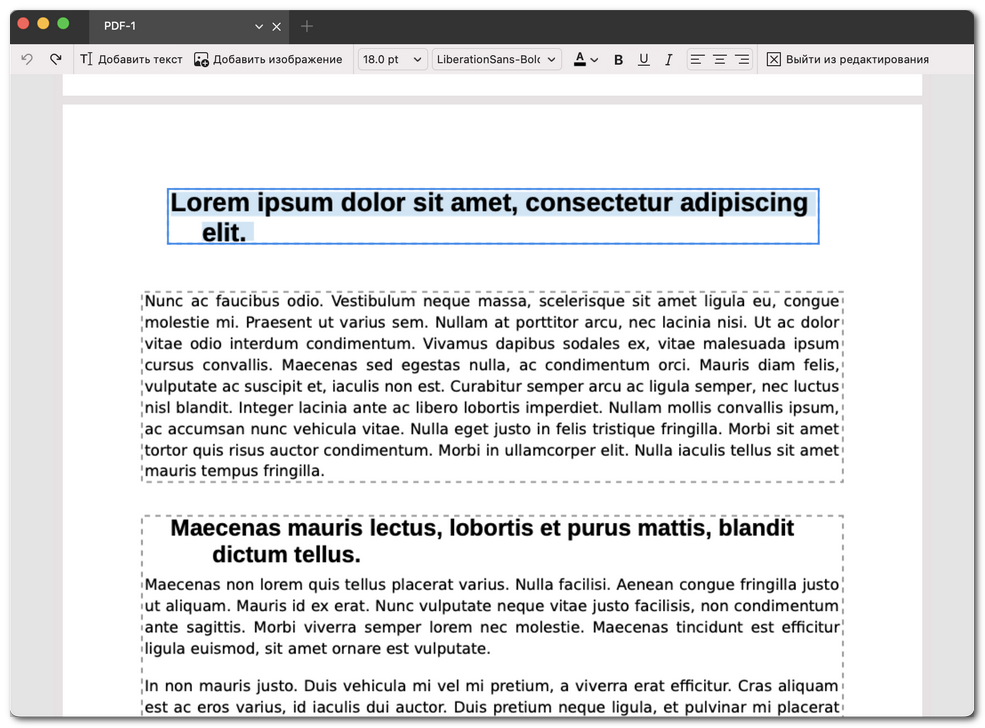This screenshot has height=728, width=985.
Task: Open a new tab with the + button
Action: pyautogui.click(x=306, y=26)
